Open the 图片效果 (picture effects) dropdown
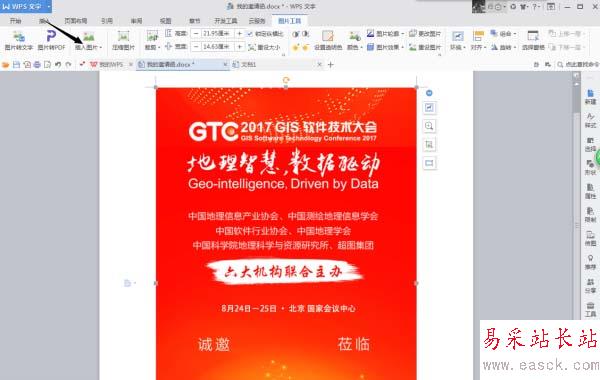Image resolution: width=600 pixels, height=380 pixels. click(385, 47)
